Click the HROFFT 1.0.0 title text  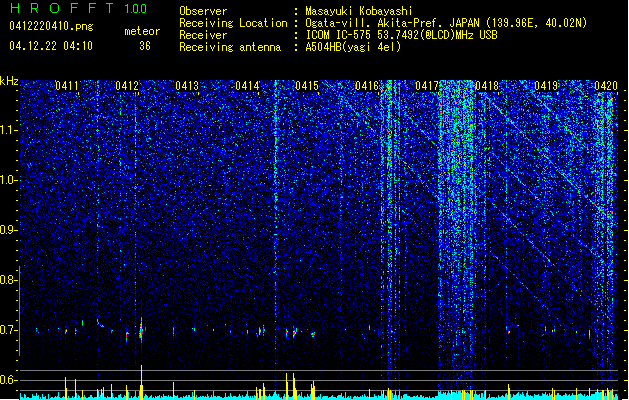coord(78,8)
